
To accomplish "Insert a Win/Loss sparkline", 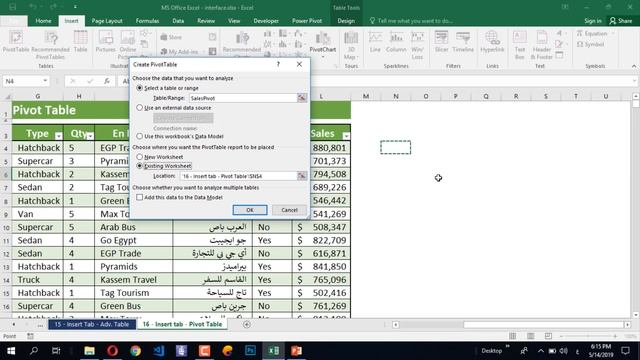I will tap(417, 44).
